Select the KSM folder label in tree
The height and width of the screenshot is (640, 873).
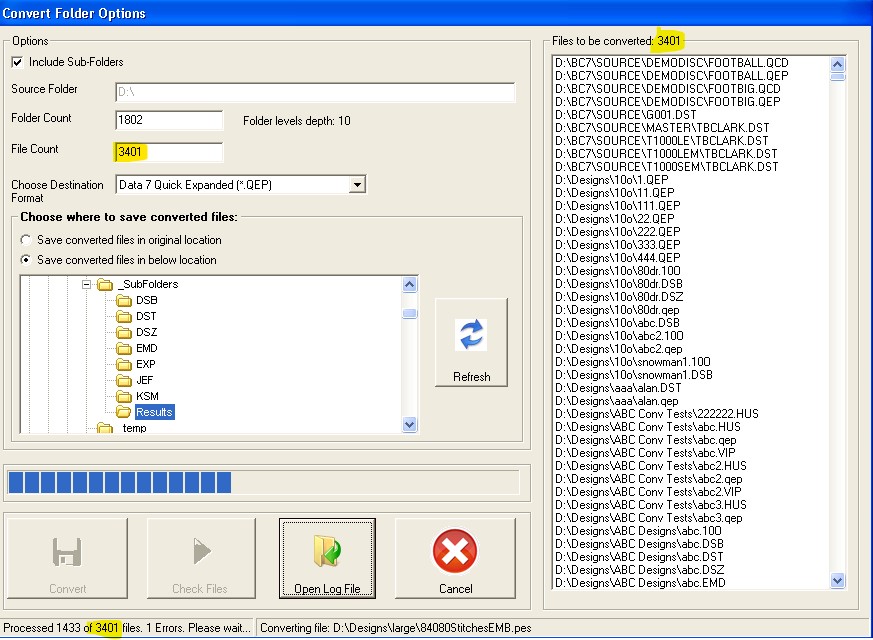[148, 396]
